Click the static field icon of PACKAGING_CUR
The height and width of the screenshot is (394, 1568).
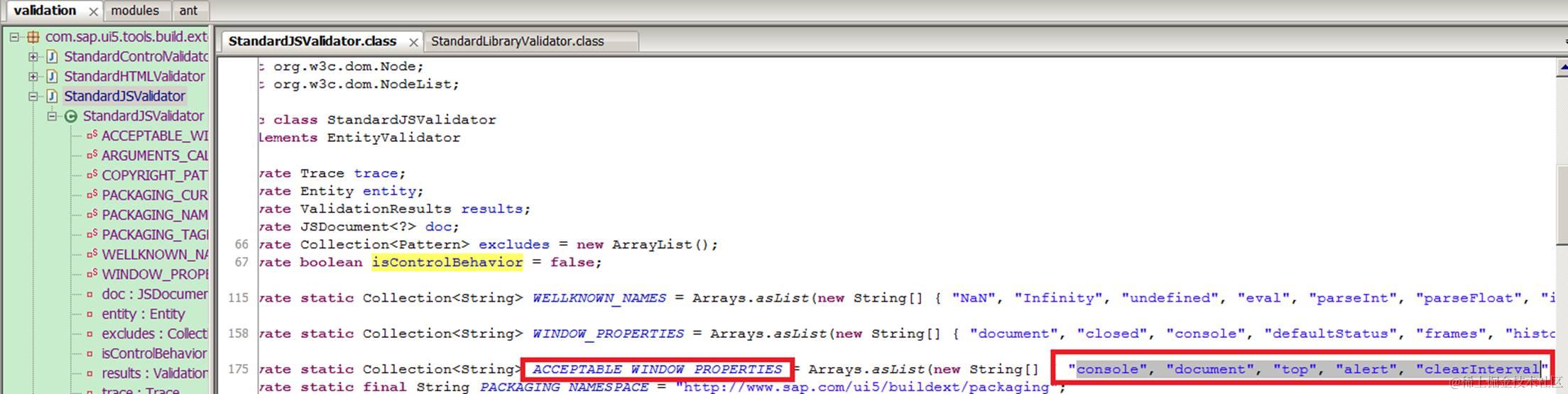click(x=92, y=195)
